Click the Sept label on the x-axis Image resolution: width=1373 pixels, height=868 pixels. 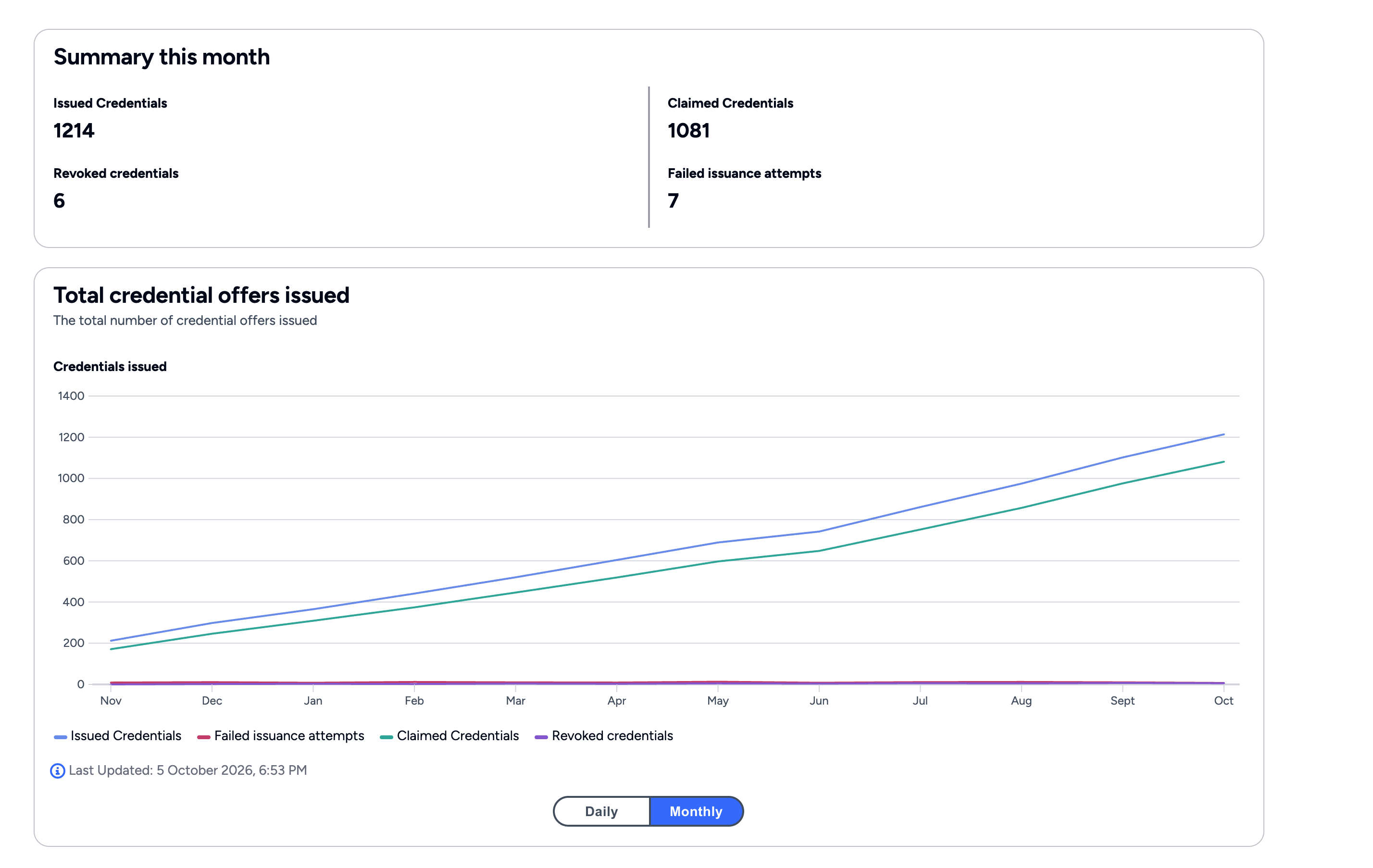pyautogui.click(x=1123, y=701)
